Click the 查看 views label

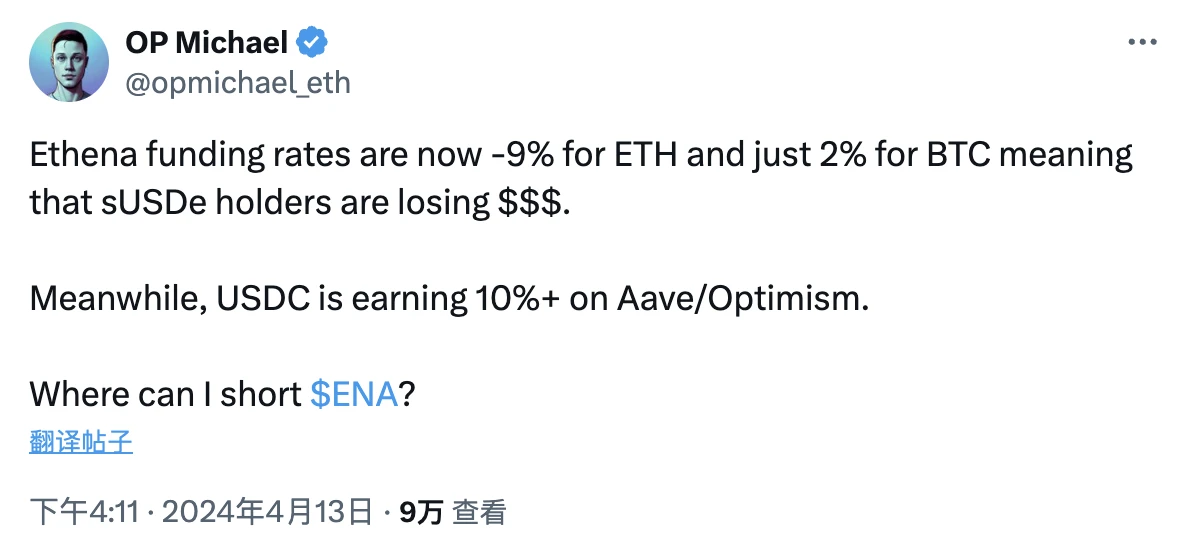click(479, 513)
